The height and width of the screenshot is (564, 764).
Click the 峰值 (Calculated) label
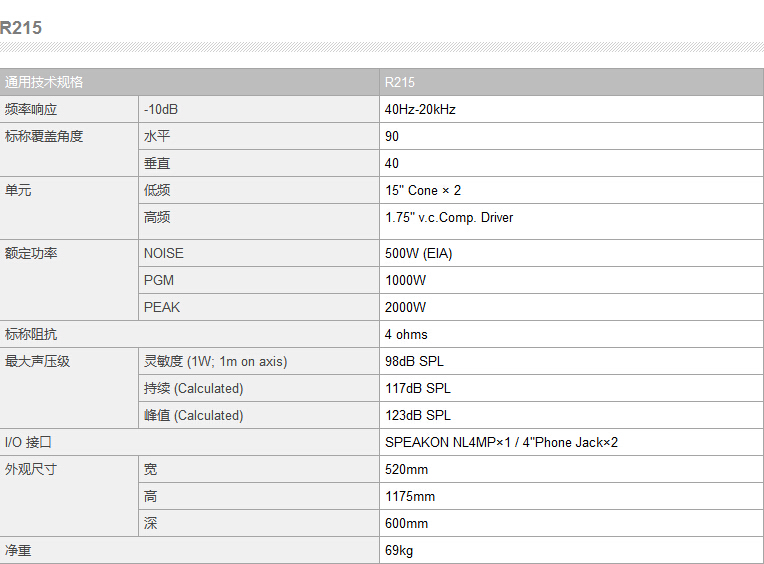pos(193,415)
